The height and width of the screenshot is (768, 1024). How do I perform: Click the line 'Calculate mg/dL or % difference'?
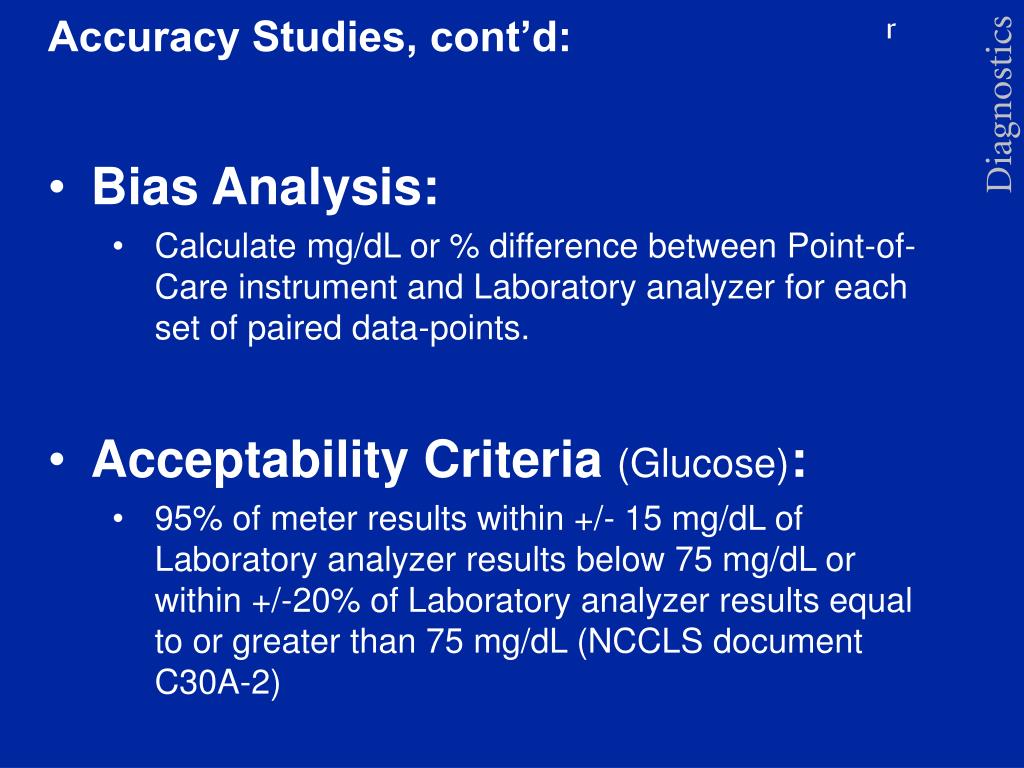tap(536, 248)
